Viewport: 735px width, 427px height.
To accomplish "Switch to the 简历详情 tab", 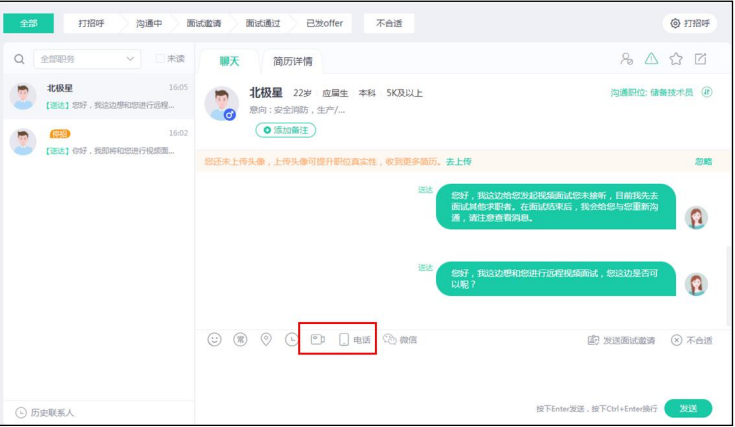I will click(x=293, y=61).
